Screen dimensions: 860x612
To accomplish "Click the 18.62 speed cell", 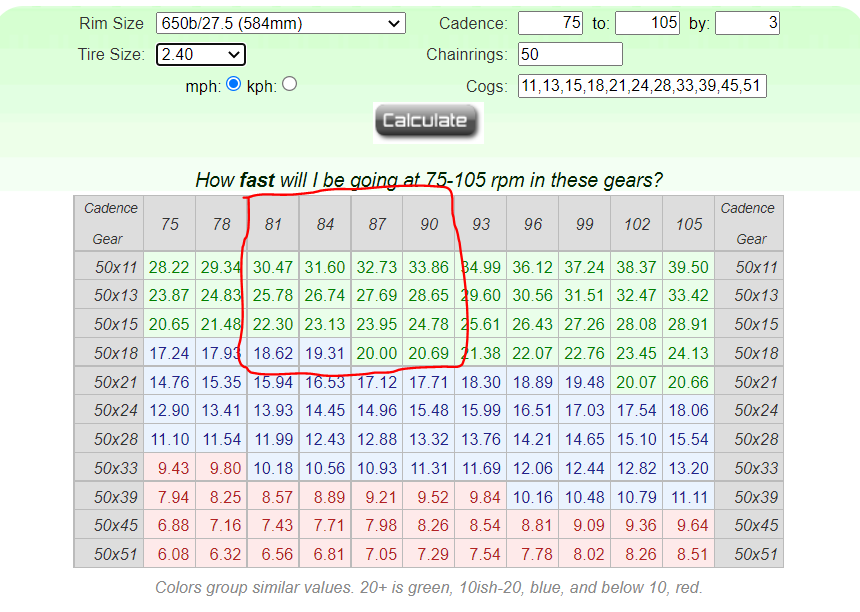I will click(273, 353).
